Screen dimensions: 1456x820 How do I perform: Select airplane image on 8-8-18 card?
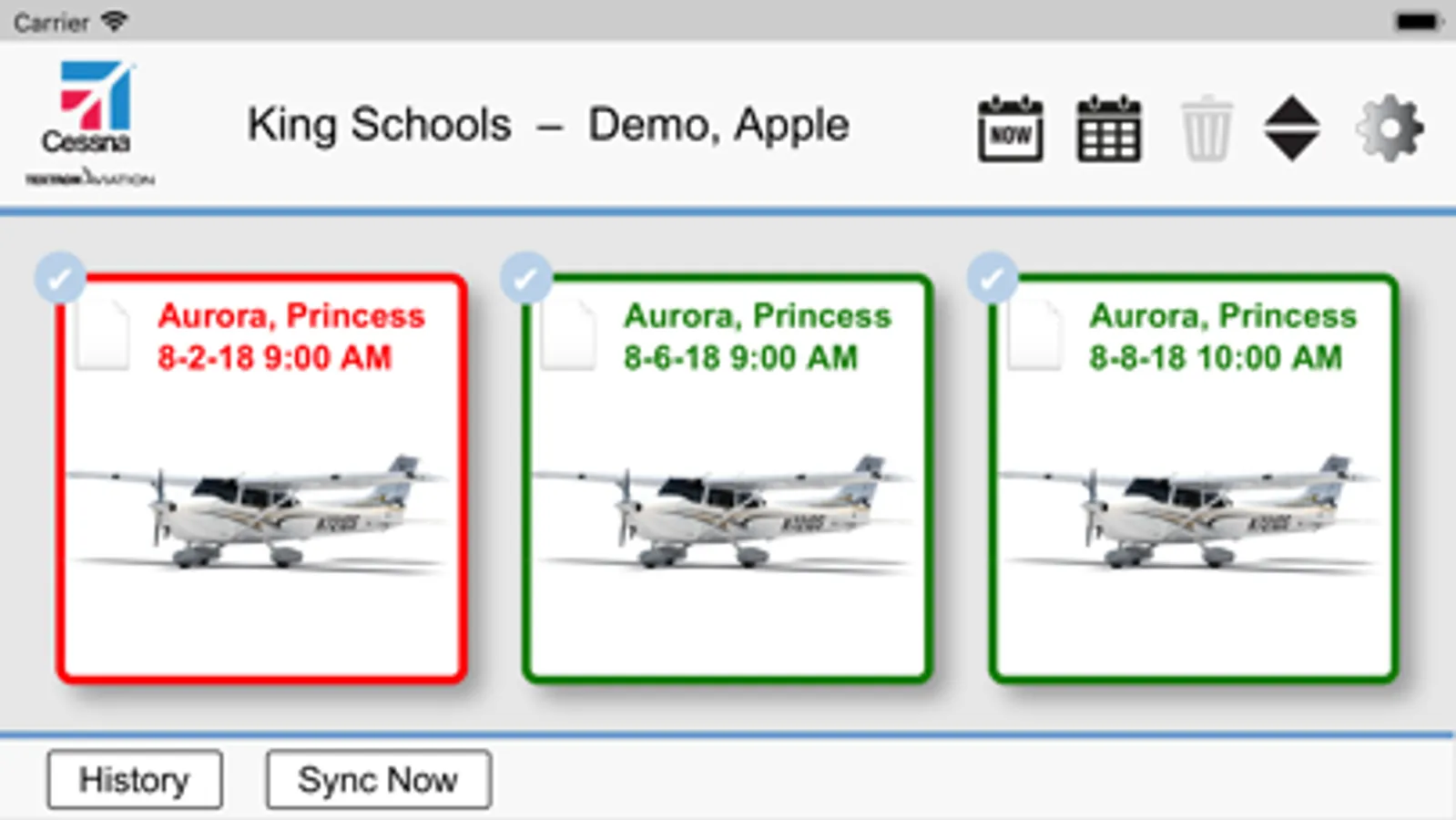tap(1190, 513)
